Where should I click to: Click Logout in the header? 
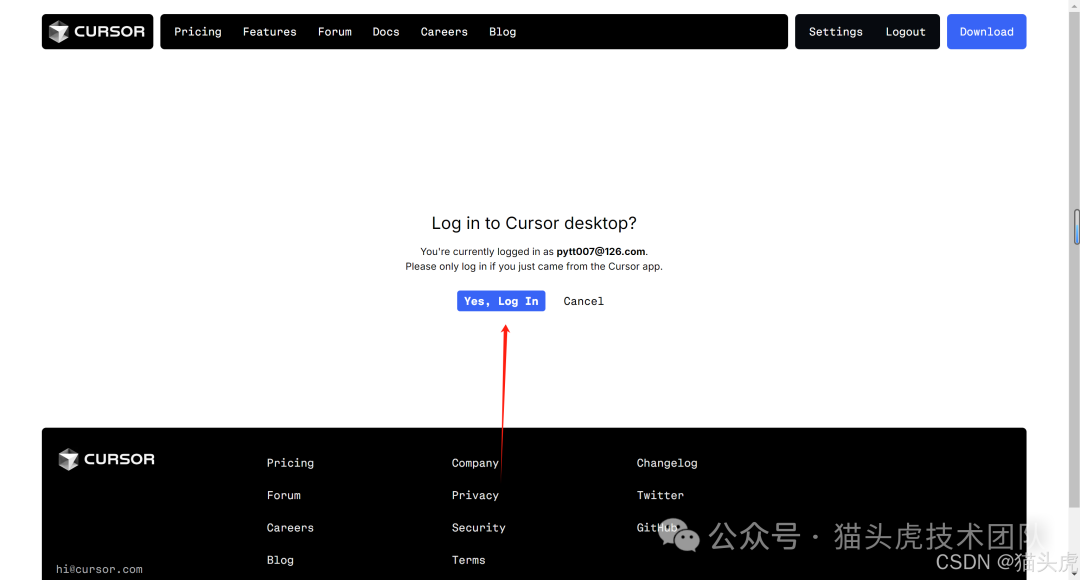905,32
